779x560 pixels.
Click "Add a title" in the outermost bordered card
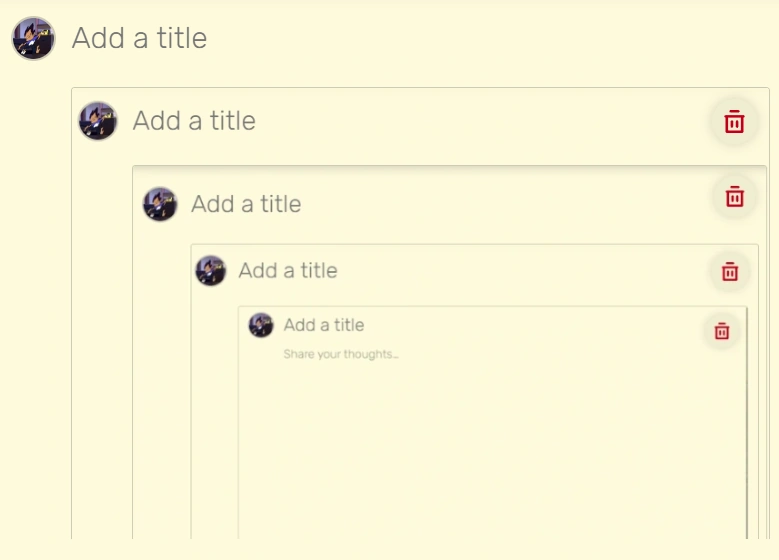[194, 121]
